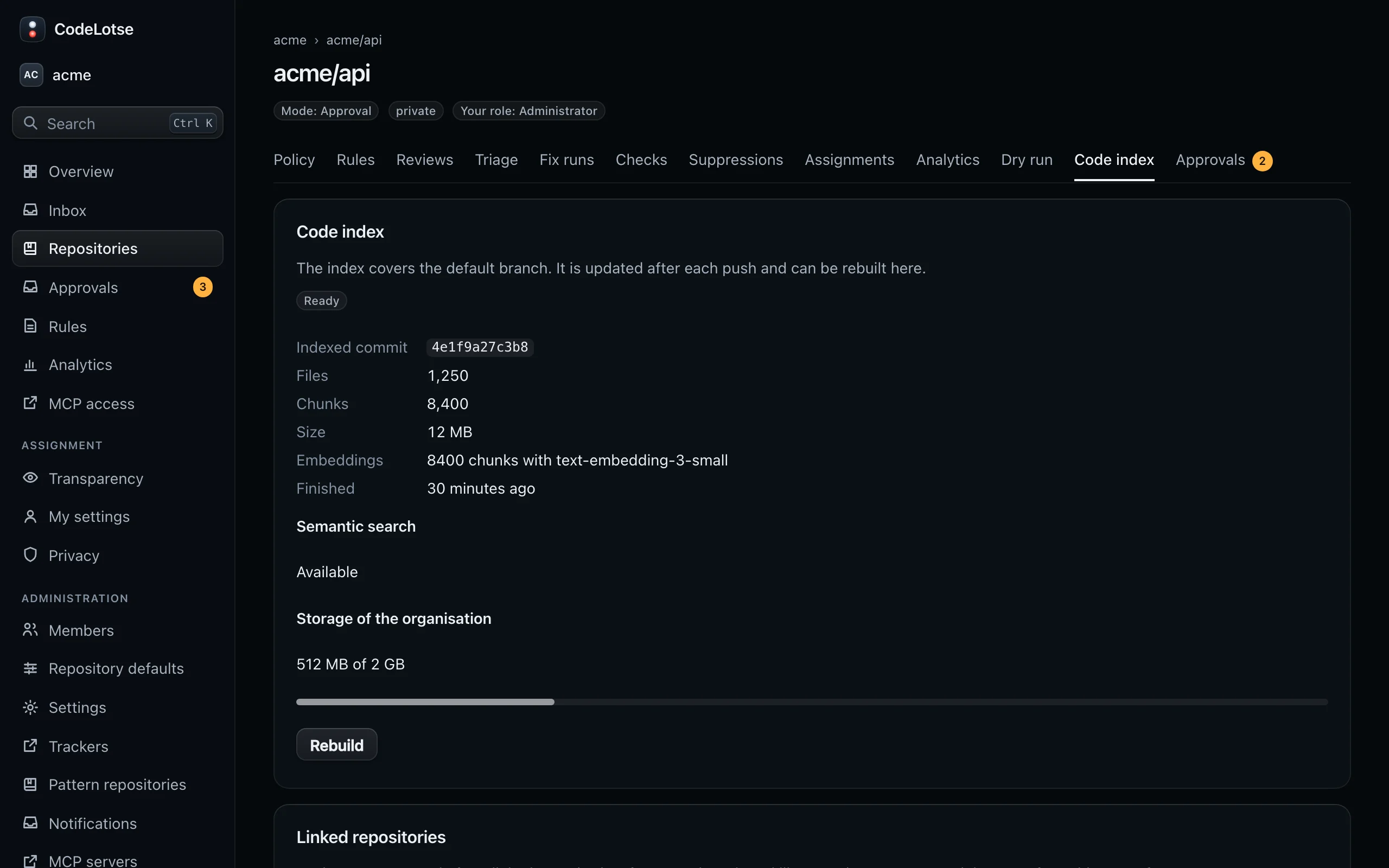Click the Settings gear icon
Viewport: 1389px width, 868px height.
[x=30, y=707]
